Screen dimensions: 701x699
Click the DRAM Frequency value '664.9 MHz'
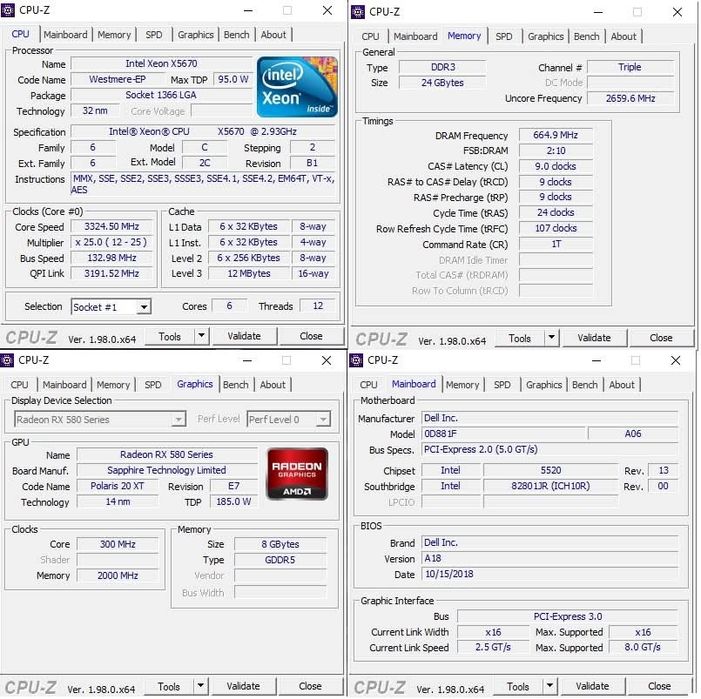[556, 135]
